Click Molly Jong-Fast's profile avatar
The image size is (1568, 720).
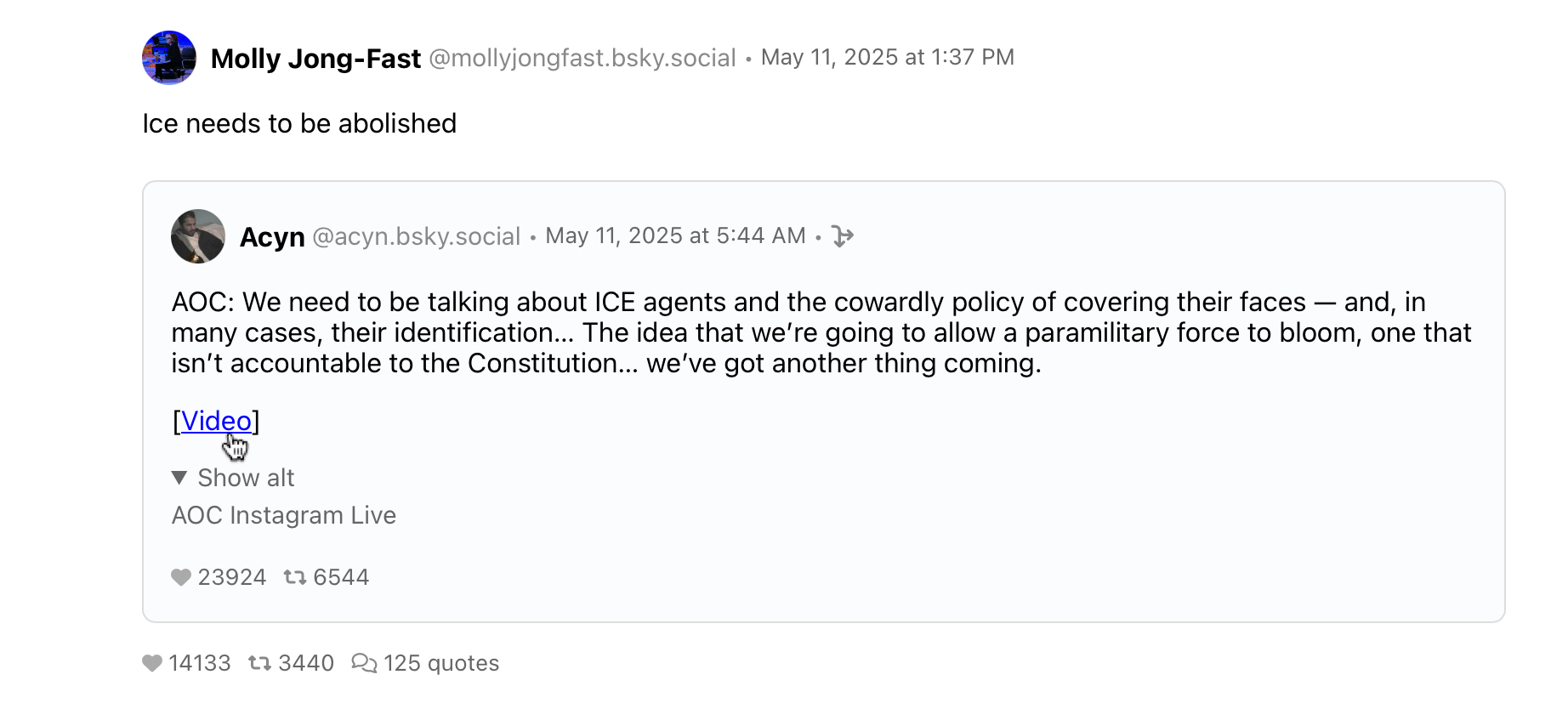pyautogui.click(x=168, y=58)
